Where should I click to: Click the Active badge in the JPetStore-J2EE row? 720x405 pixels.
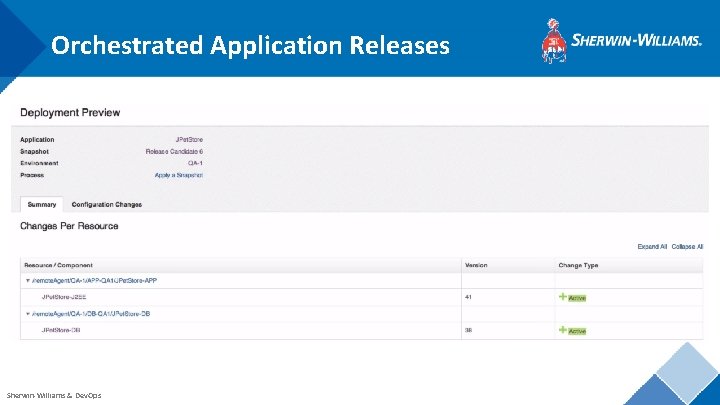pos(577,298)
